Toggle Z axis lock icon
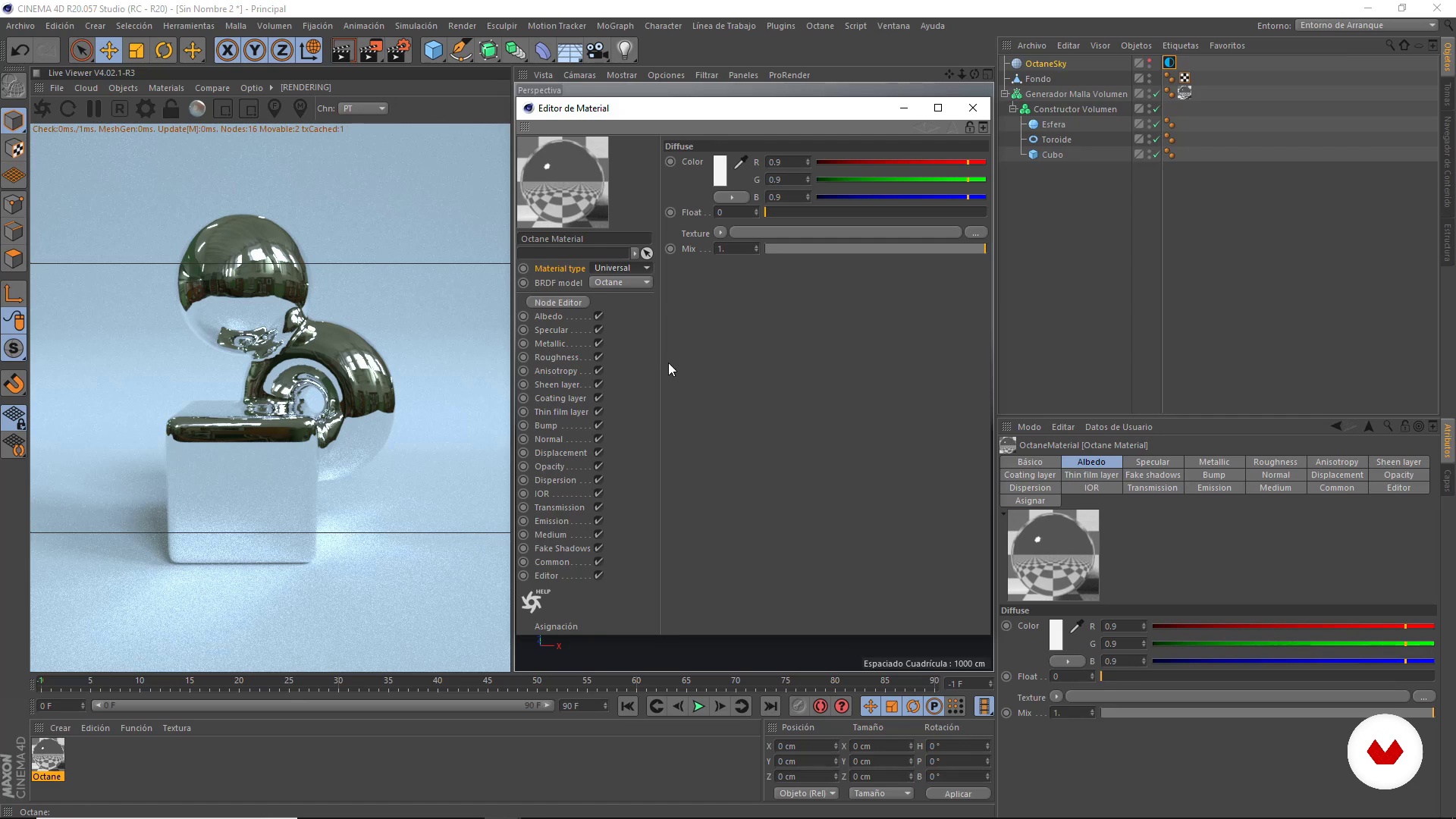 coord(282,51)
